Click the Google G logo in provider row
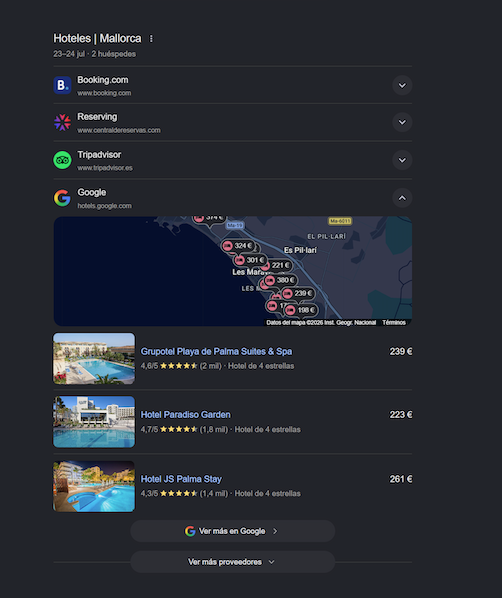Viewport: 502px width, 598px height. click(62, 198)
